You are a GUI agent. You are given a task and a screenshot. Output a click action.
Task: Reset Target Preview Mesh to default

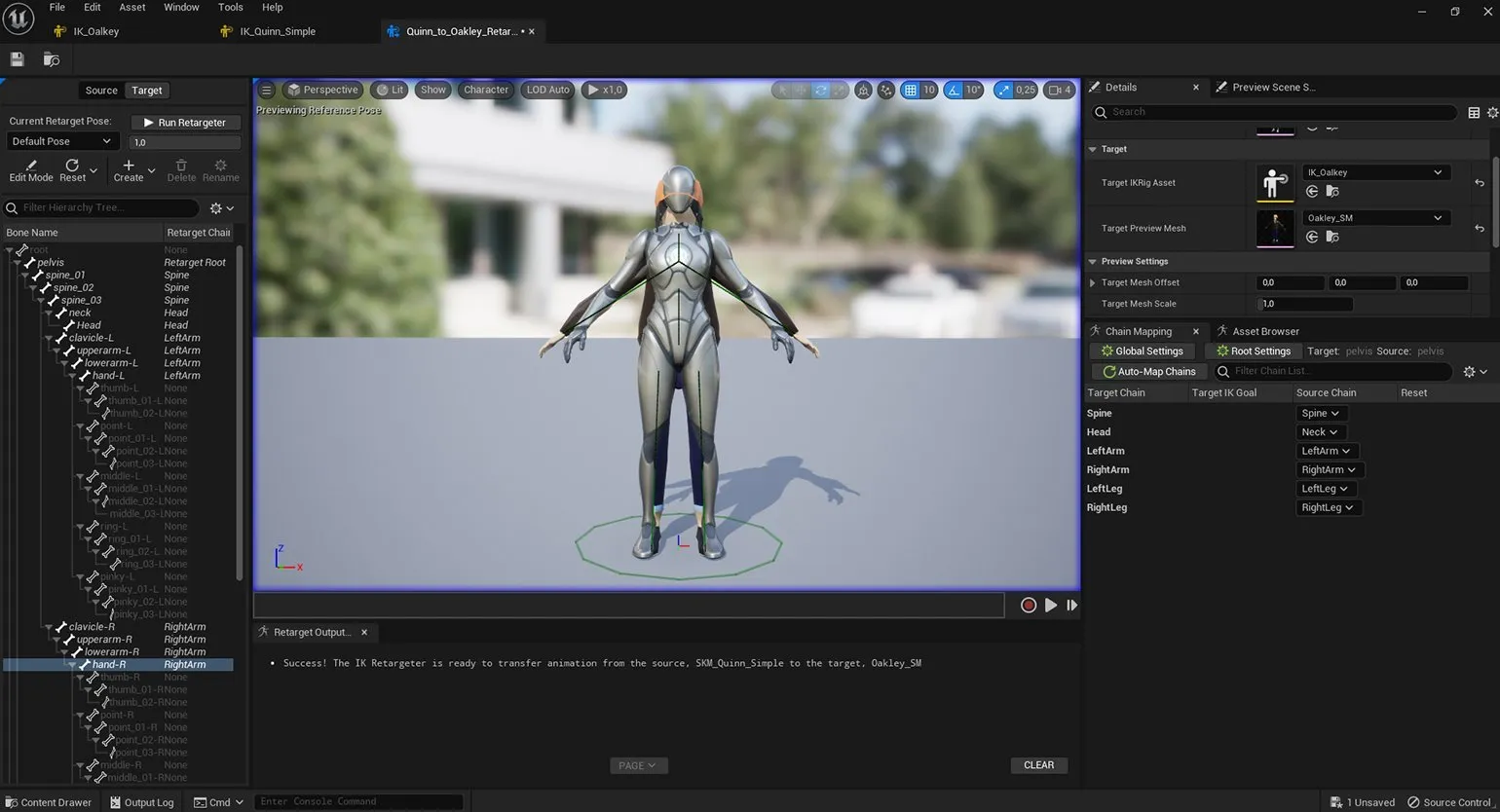(1480, 228)
